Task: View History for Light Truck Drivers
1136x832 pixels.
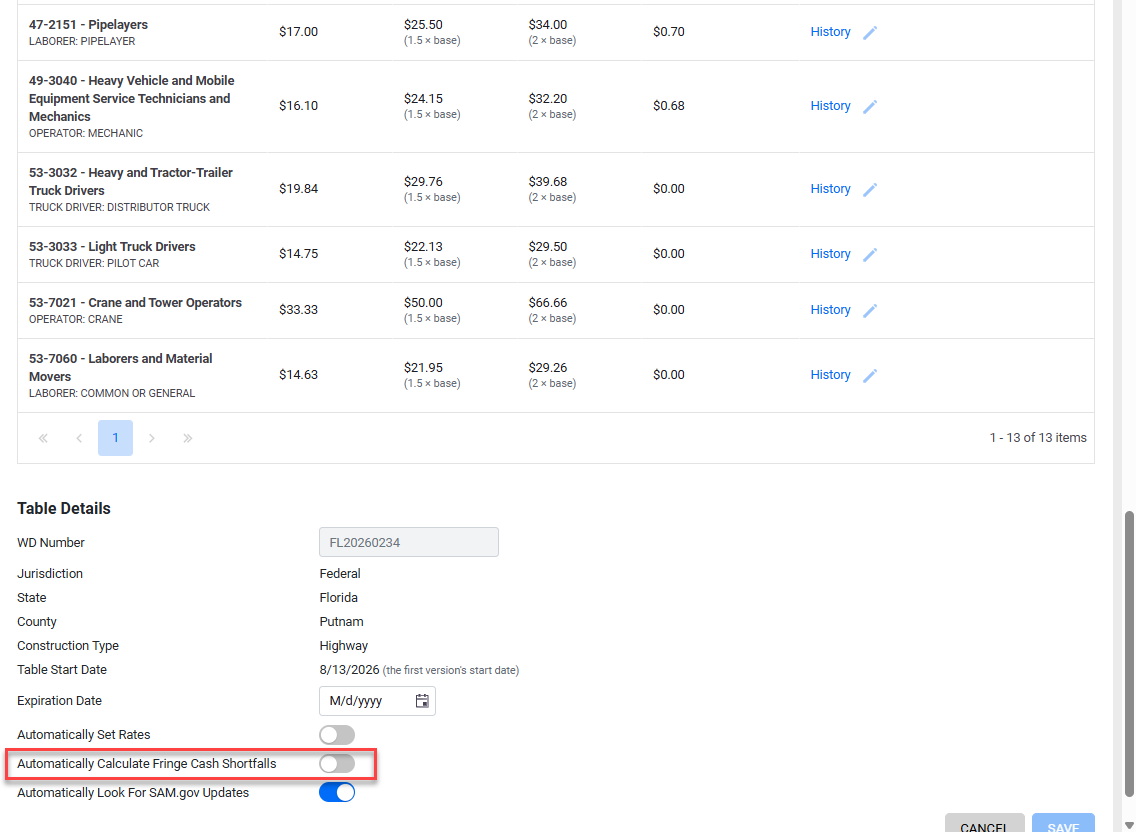Action: tap(830, 254)
